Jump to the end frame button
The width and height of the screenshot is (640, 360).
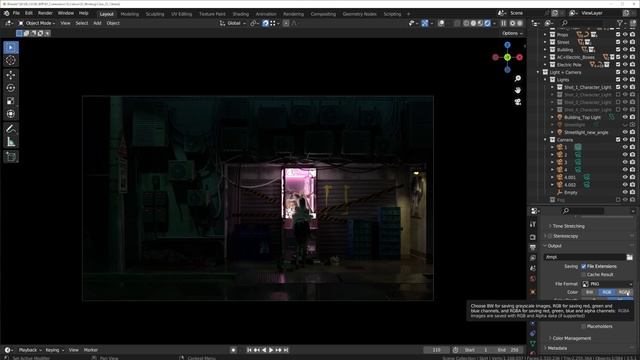286,350
